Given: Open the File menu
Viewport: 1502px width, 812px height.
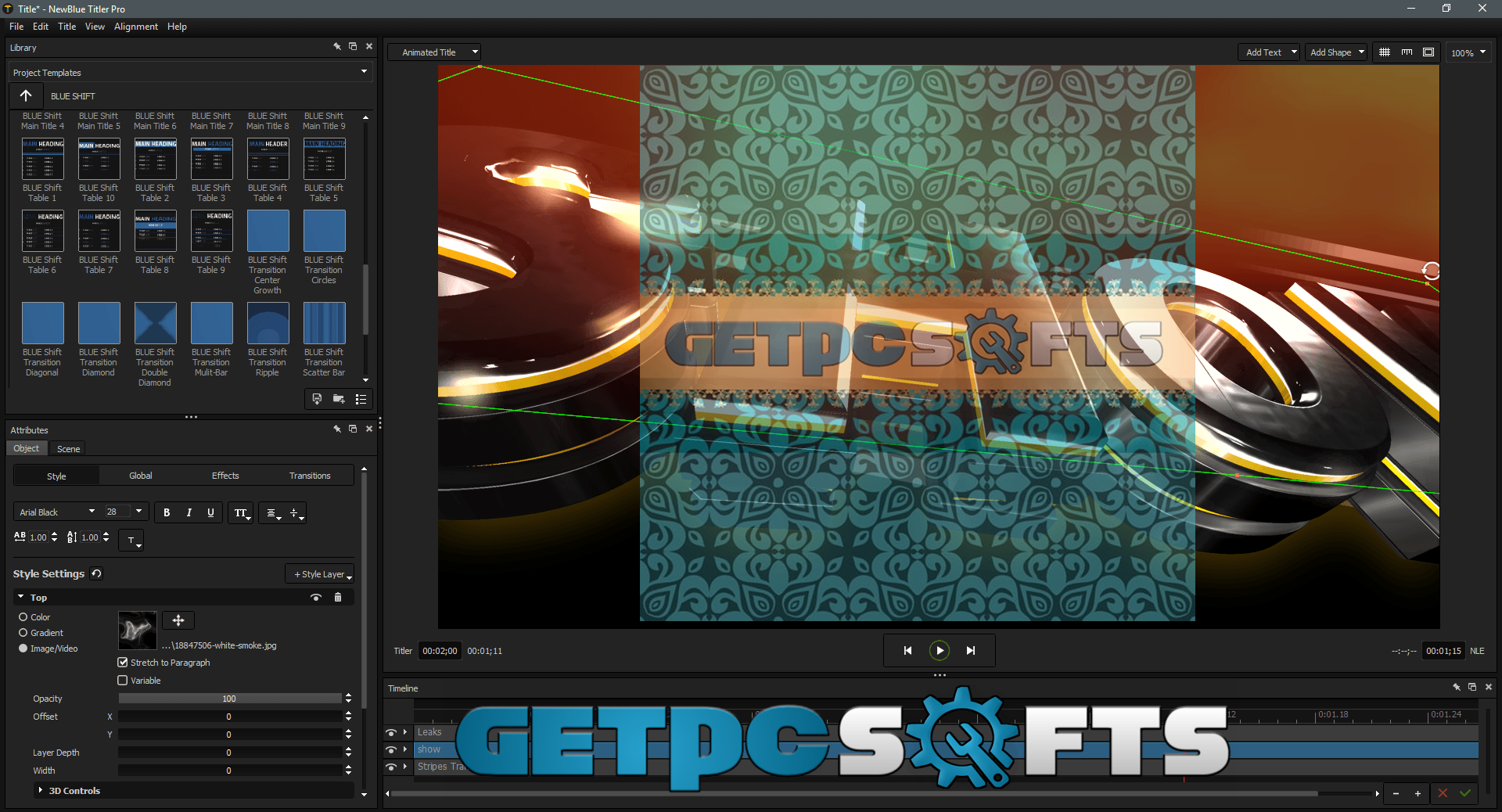Looking at the screenshot, I should coord(16,27).
